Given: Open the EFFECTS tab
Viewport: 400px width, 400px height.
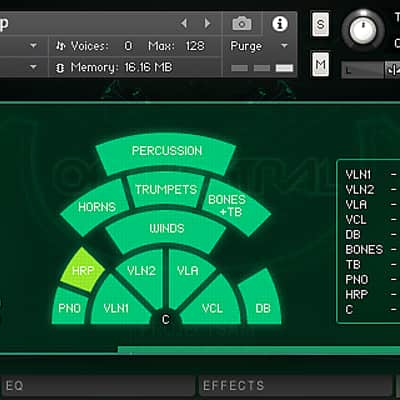Looking at the screenshot, I should 296,386.
